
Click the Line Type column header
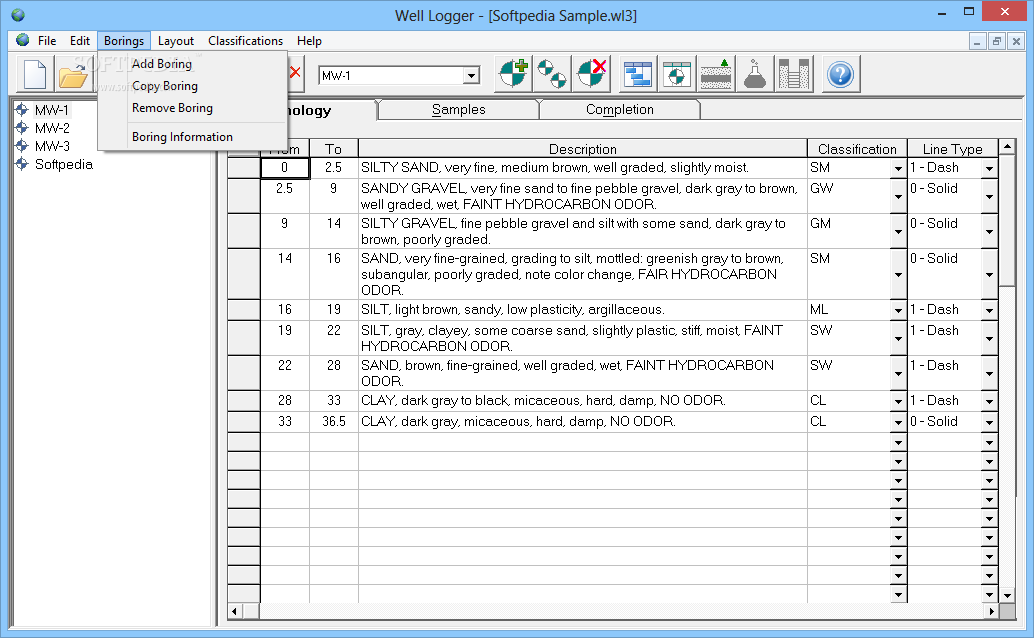click(x=952, y=149)
